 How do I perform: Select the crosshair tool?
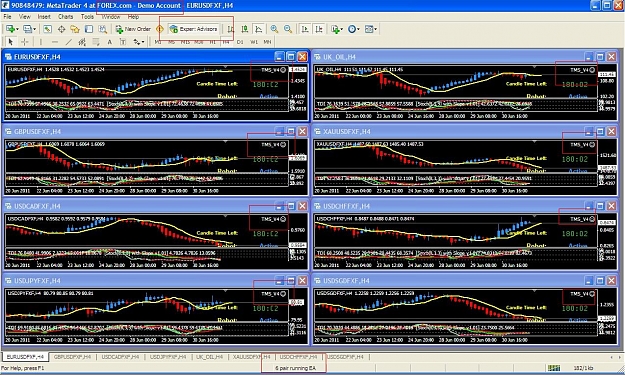point(25,42)
